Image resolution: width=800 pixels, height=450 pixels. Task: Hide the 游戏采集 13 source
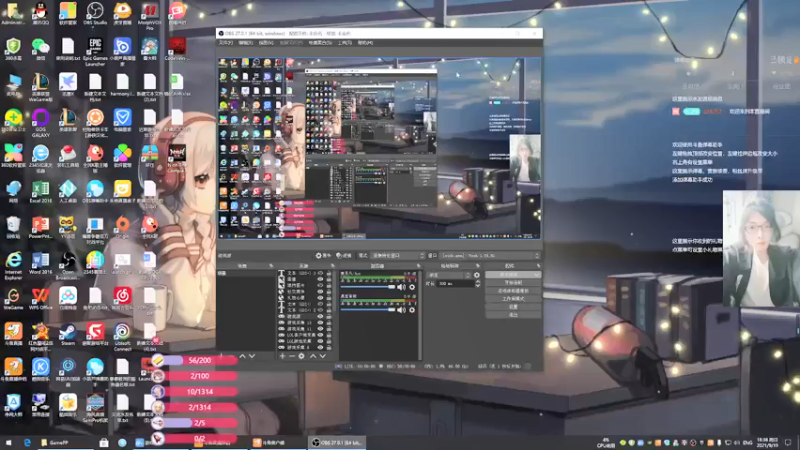click(x=320, y=322)
